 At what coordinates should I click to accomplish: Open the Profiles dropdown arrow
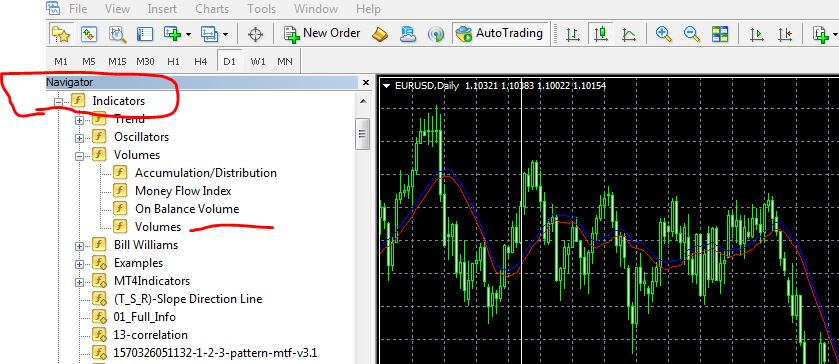point(225,35)
